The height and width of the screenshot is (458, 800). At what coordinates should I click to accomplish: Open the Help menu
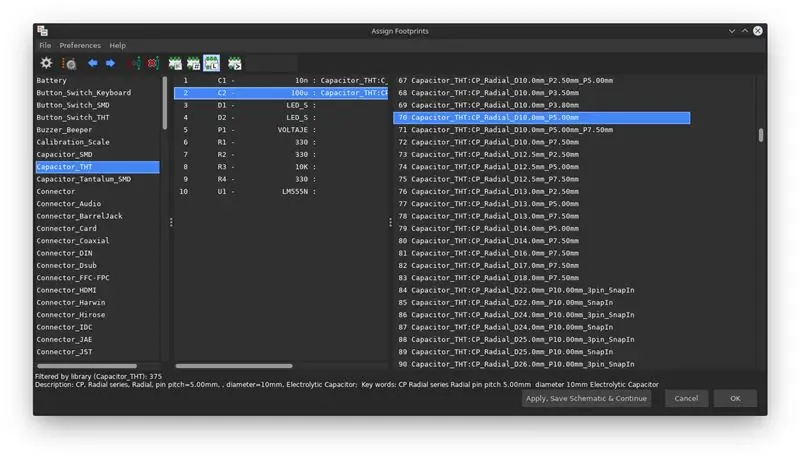click(x=117, y=45)
